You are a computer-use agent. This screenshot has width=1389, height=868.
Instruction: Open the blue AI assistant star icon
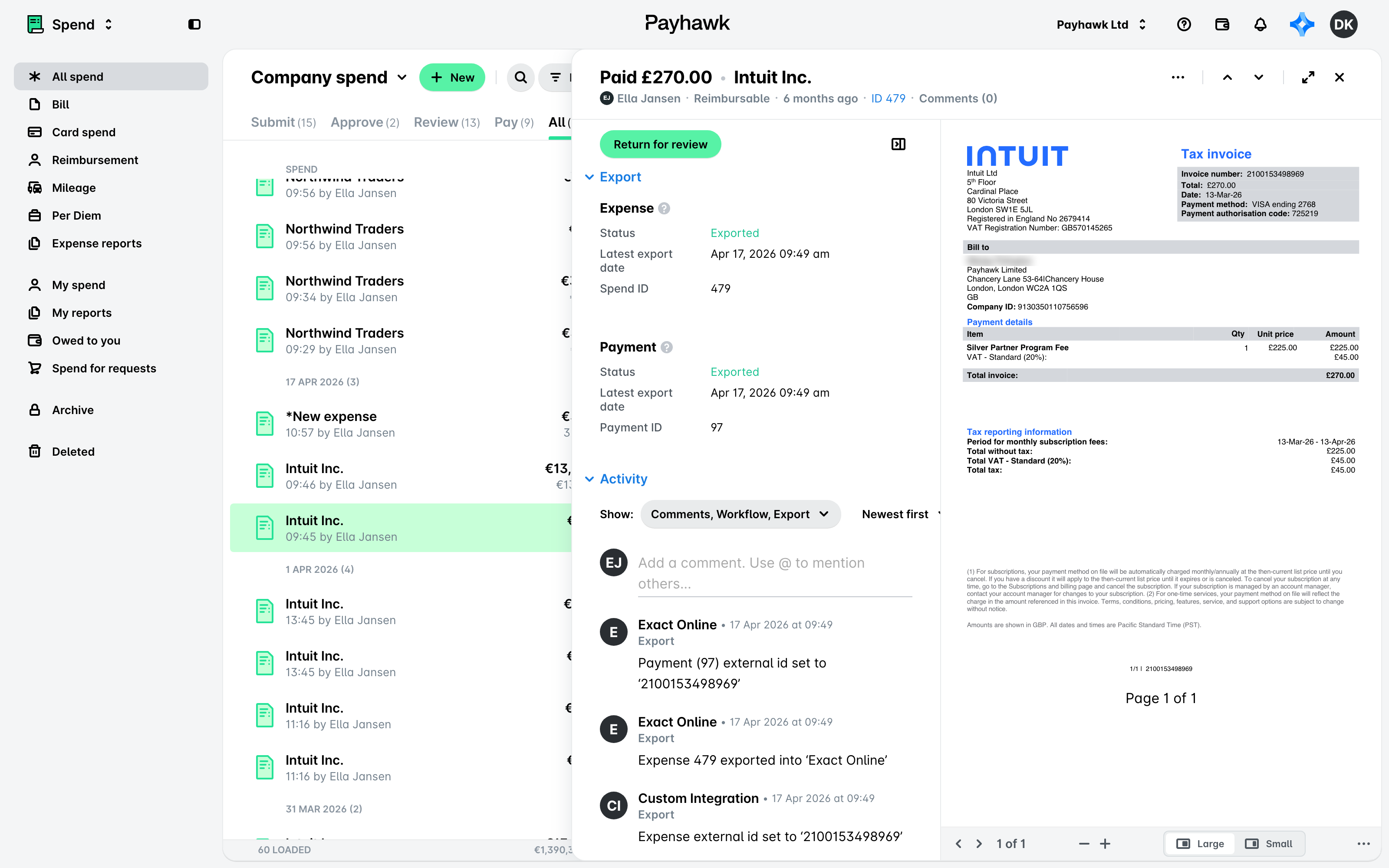1301,24
